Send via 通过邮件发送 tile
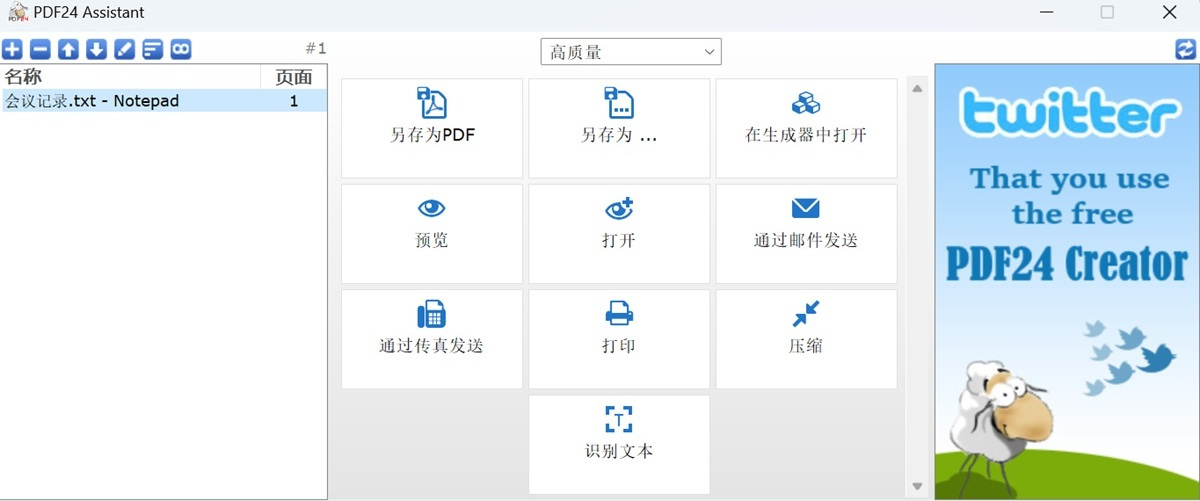Viewport: 1200px width, 501px height. coord(806,233)
